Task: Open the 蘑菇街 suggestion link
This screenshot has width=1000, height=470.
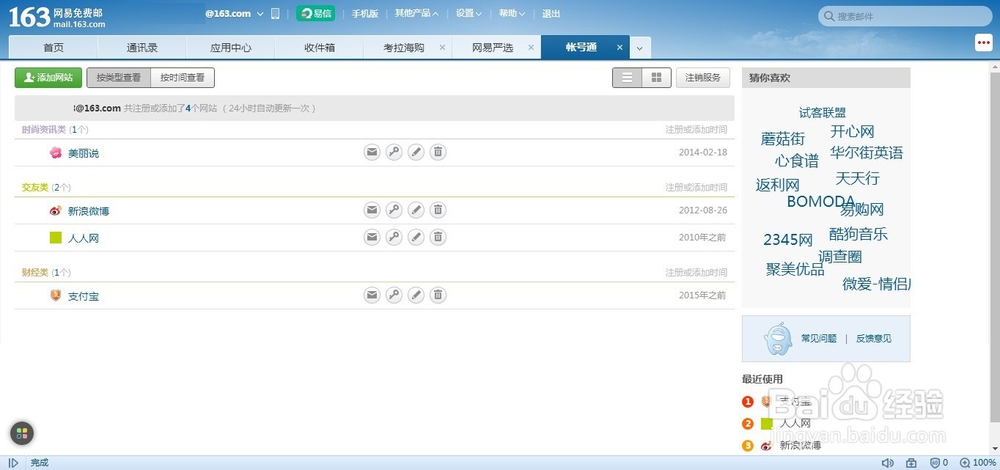Action: coord(783,138)
